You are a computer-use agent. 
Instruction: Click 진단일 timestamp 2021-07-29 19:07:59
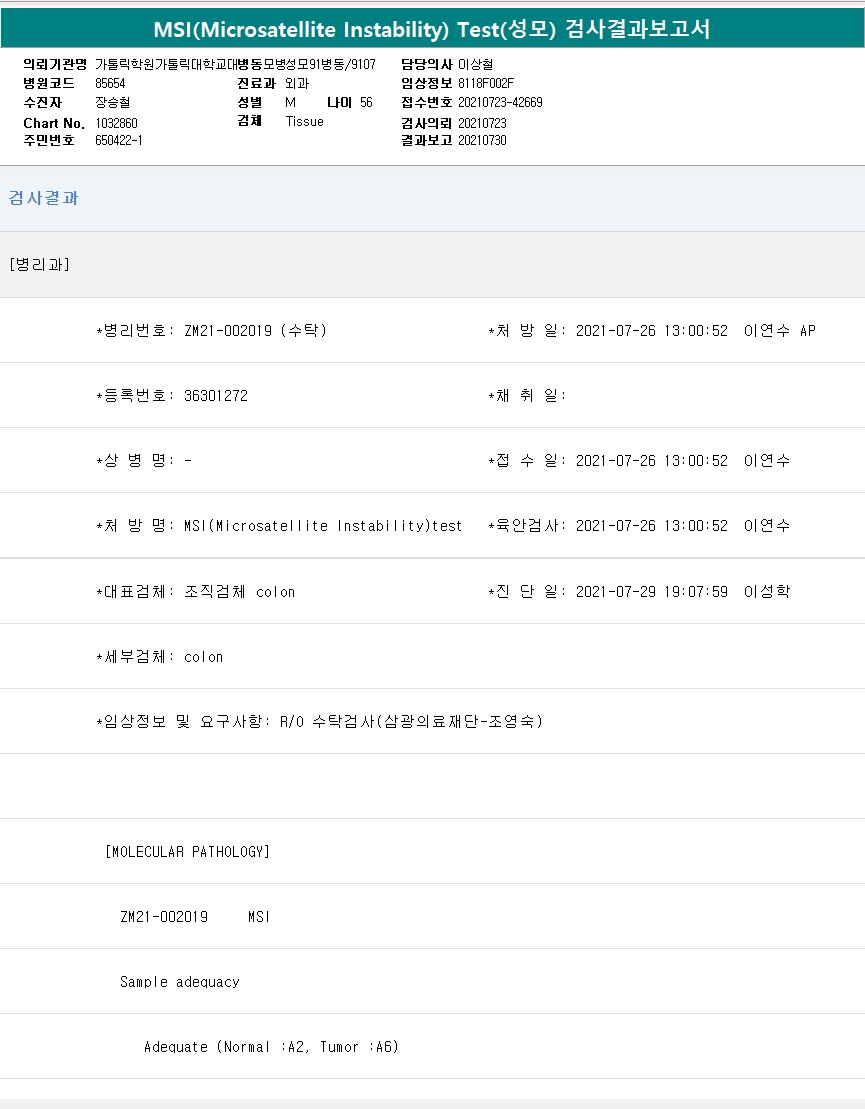(651, 591)
